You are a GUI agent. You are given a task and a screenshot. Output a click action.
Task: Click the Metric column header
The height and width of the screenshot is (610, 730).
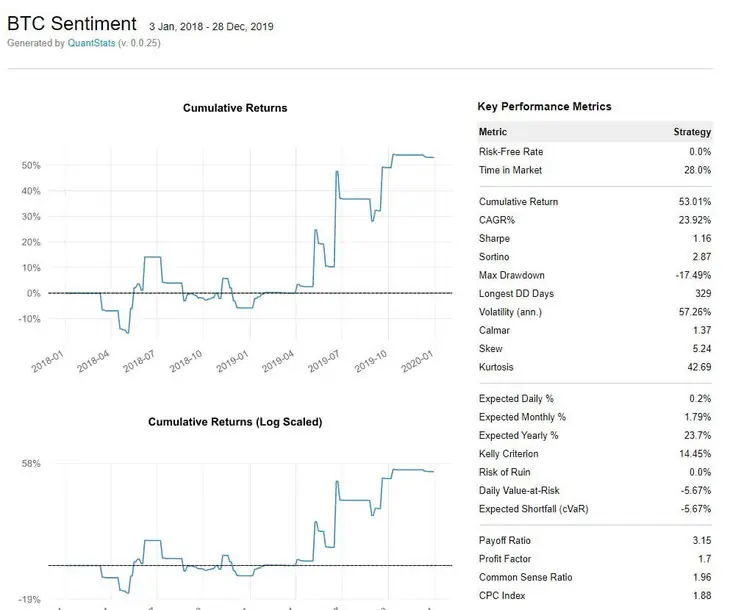493,132
